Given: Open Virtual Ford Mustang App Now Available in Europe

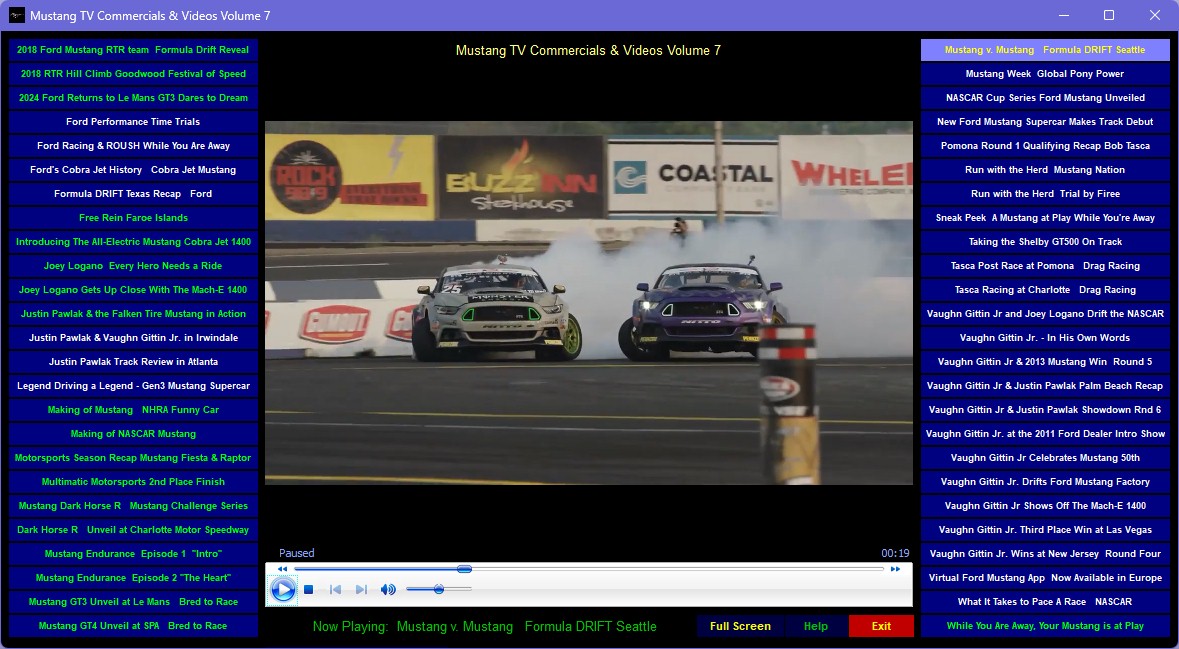Looking at the screenshot, I should click(x=1045, y=578).
